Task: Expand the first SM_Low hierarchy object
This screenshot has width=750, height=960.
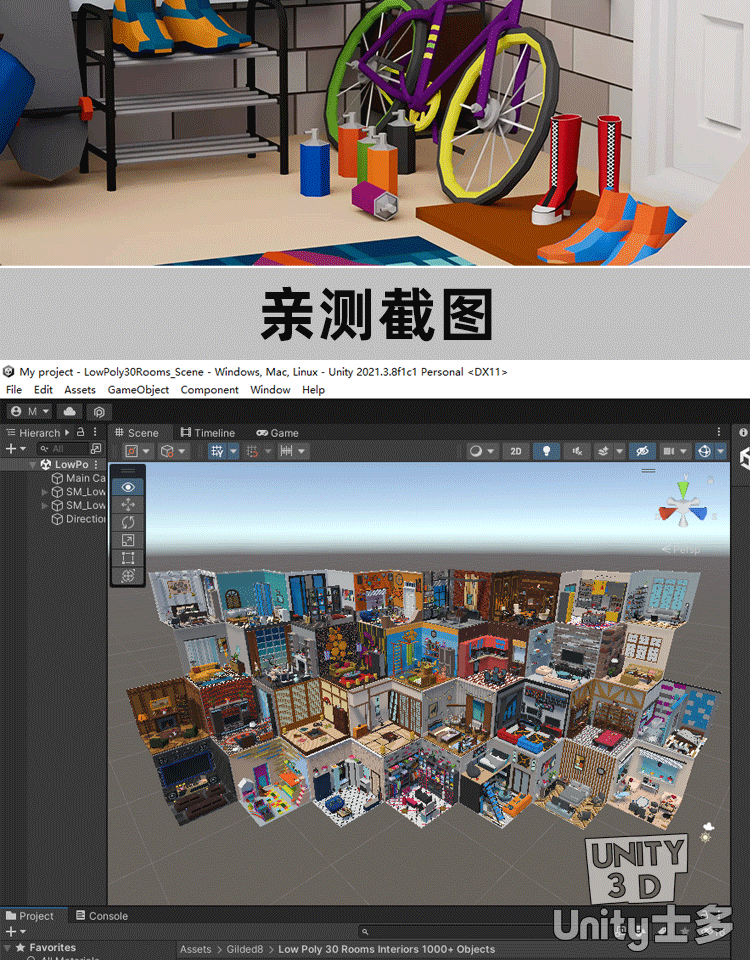Action: tap(44, 492)
